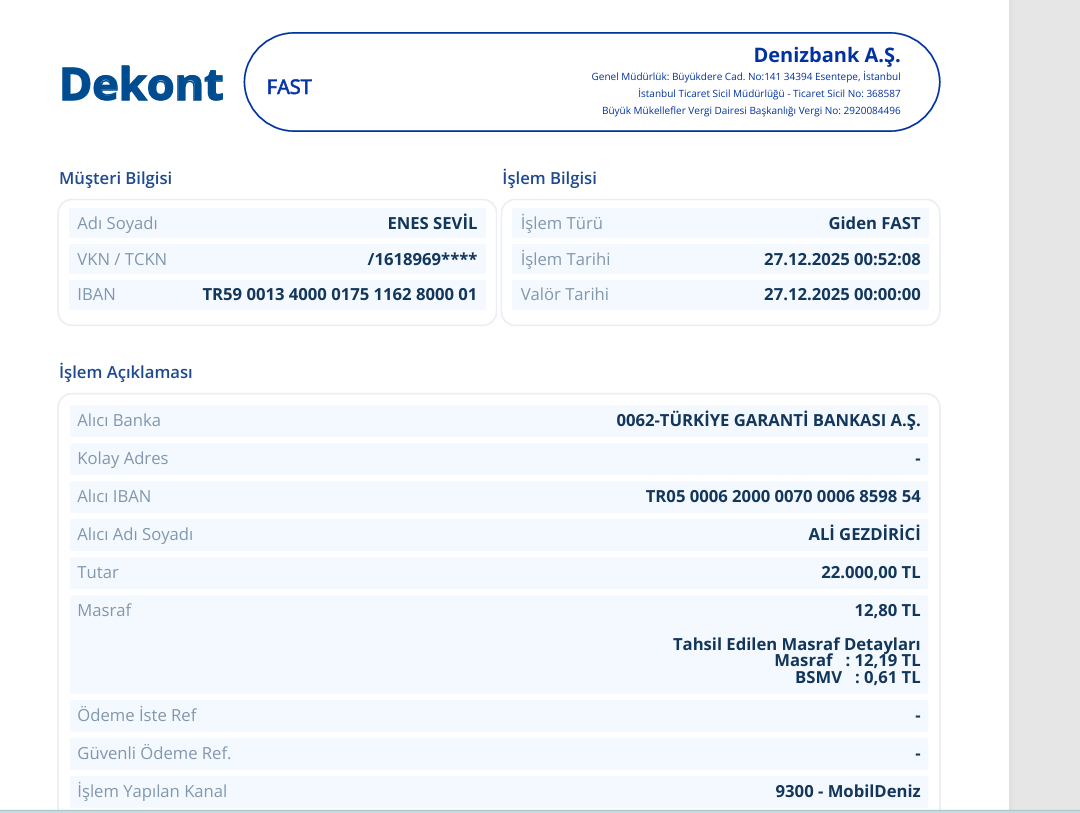Click the Adı Soyadı label
The image size is (1080, 813).
[117, 223]
